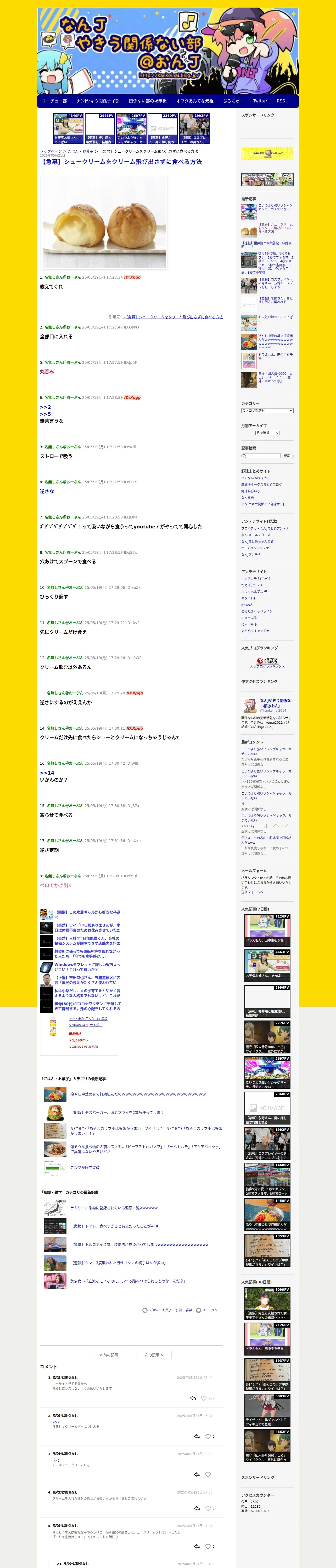This screenshot has height=1568, width=336.
Task: Open 人気ブログランキングへ text link
Action: (x=267, y=666)
